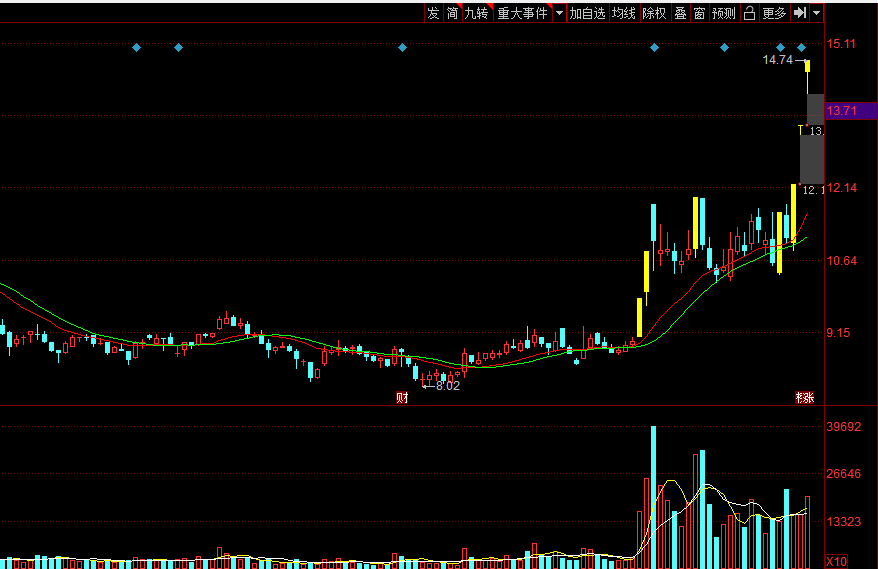Toggle the 均线 moving average lines
This screenshot has height=569, width=878.
pos(624,13)
